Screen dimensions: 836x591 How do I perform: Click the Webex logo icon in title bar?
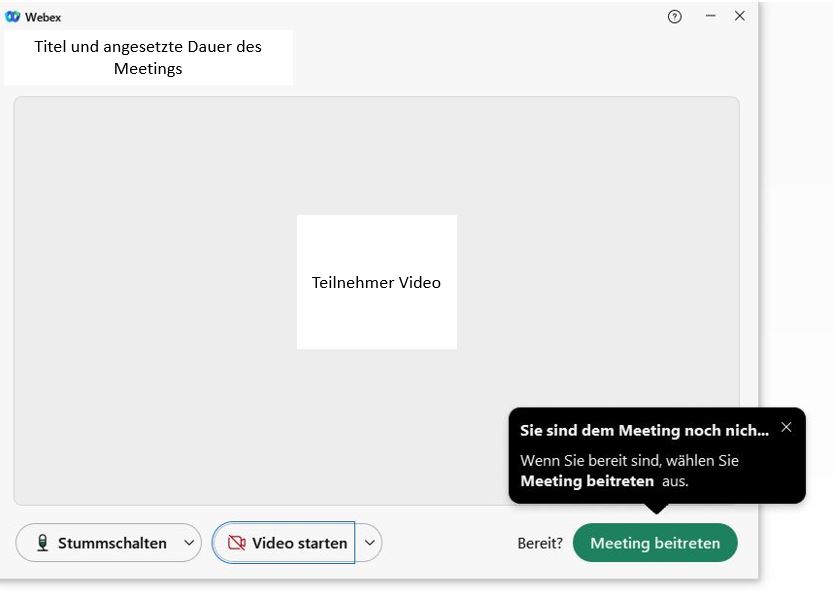[13, 17]
